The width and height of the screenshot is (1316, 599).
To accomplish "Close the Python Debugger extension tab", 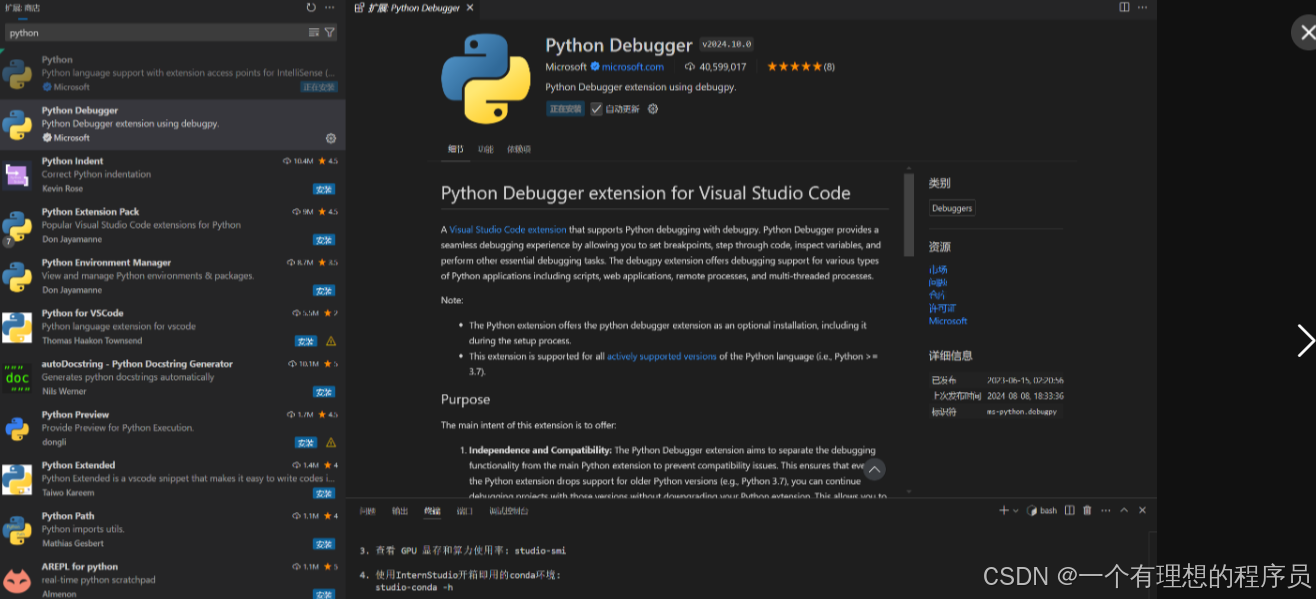I will [470, 8].
